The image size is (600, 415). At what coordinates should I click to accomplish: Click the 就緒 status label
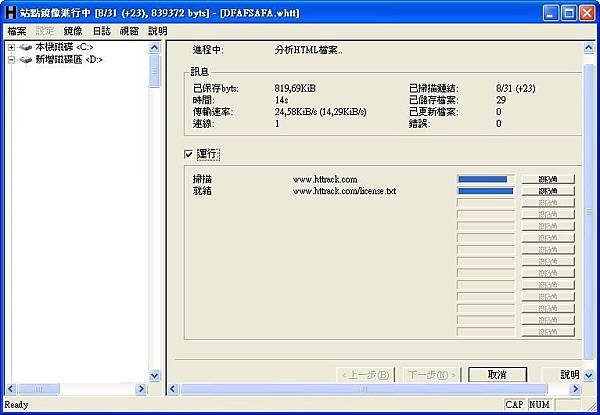click(x=202, y=191)
